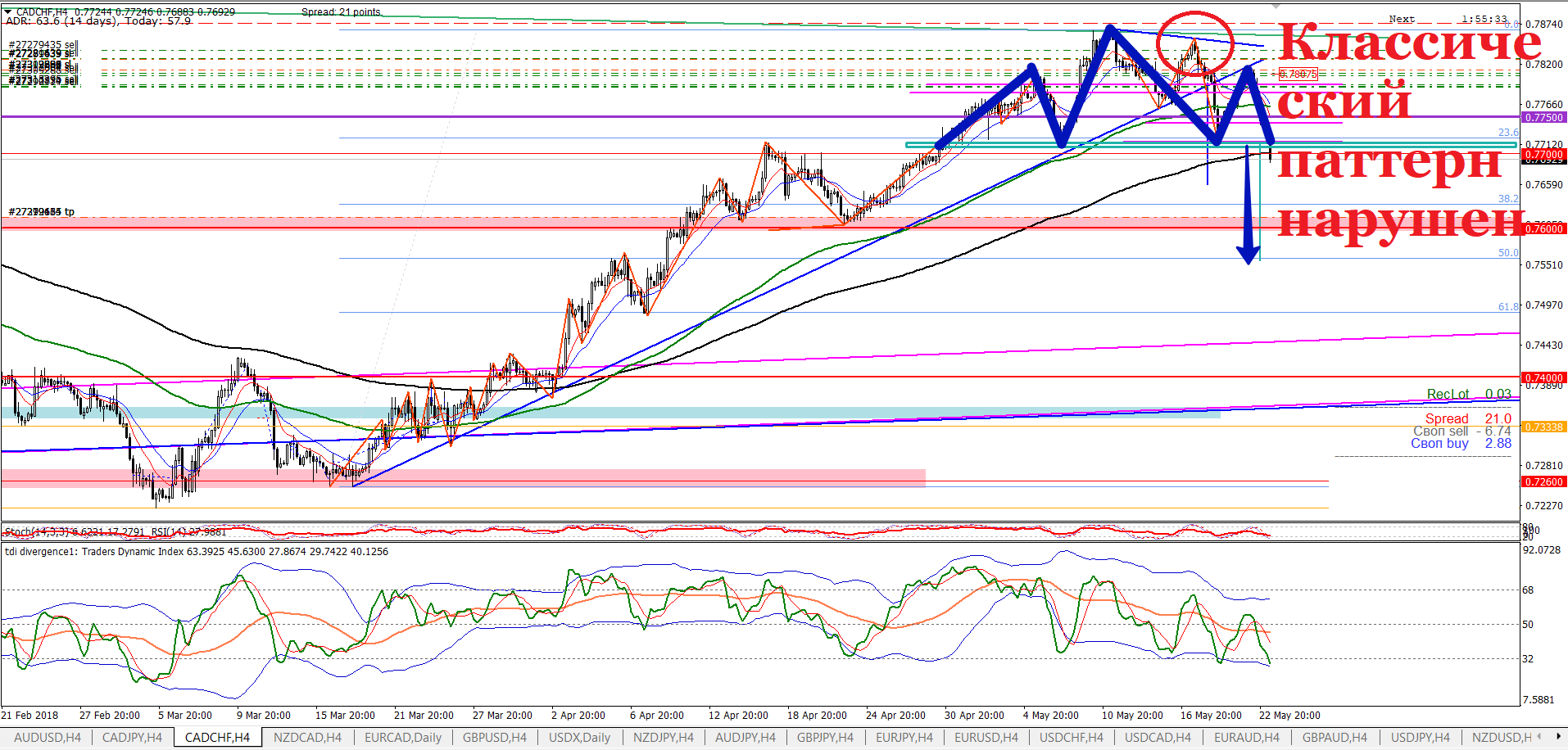Click the 'Своп buy 2.88' info line
This screenshot has width=1568, height=750.
1461,444
